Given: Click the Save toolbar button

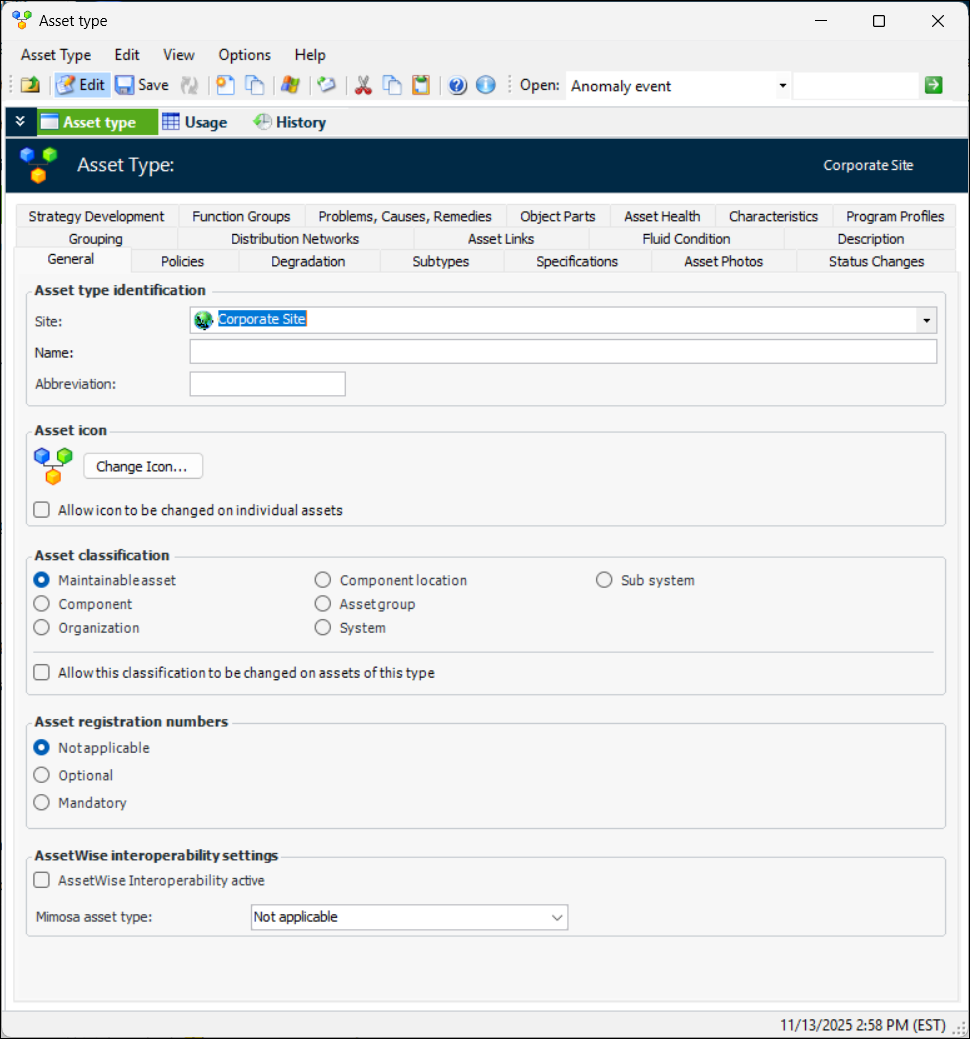Looking at the screenshot, I should [141, 85].
